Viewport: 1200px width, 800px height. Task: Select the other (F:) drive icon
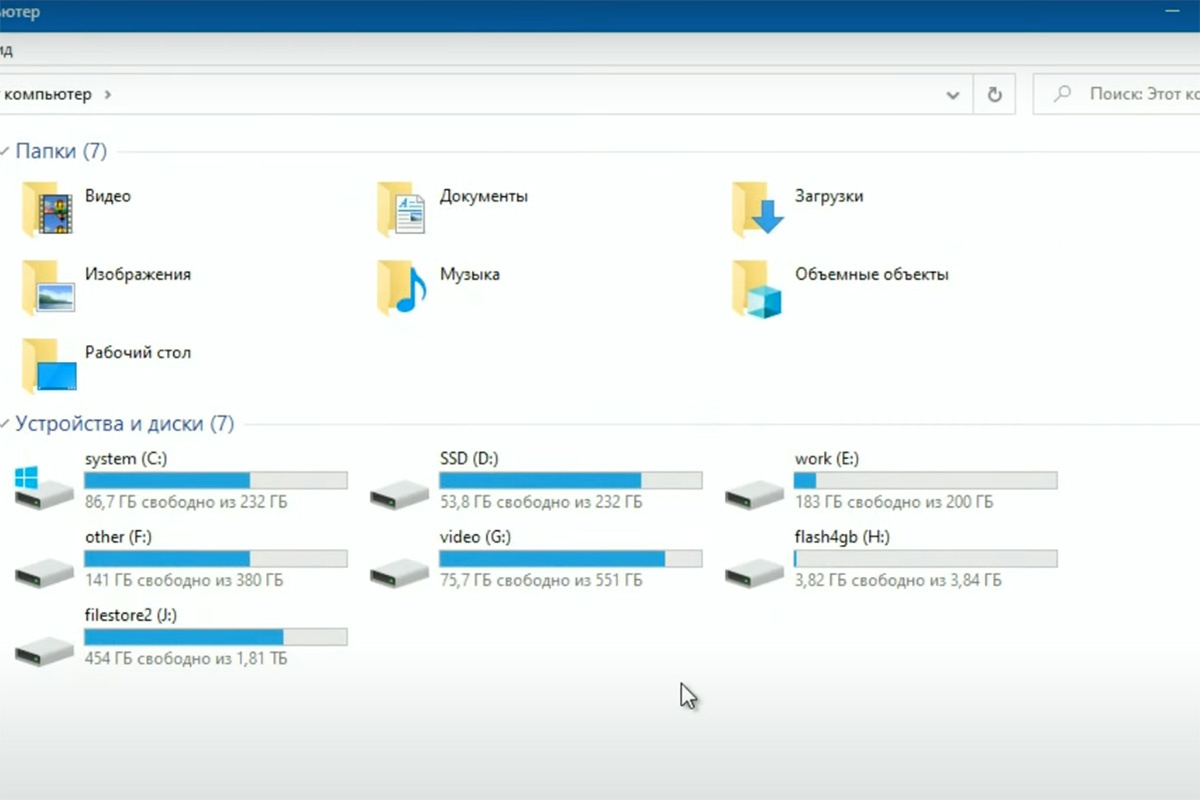coord(45,572)
